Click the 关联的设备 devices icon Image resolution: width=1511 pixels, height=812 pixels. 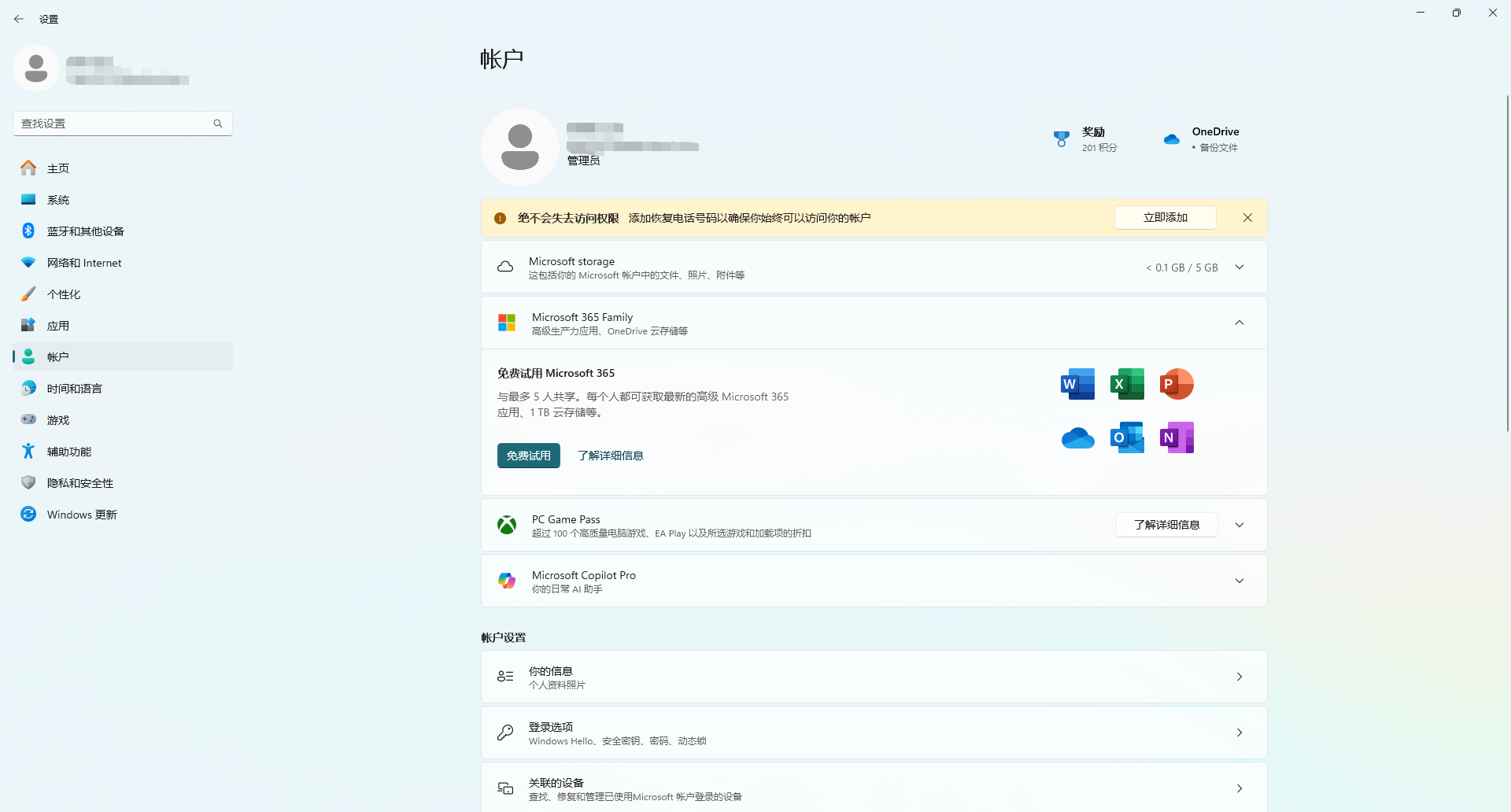505,788
